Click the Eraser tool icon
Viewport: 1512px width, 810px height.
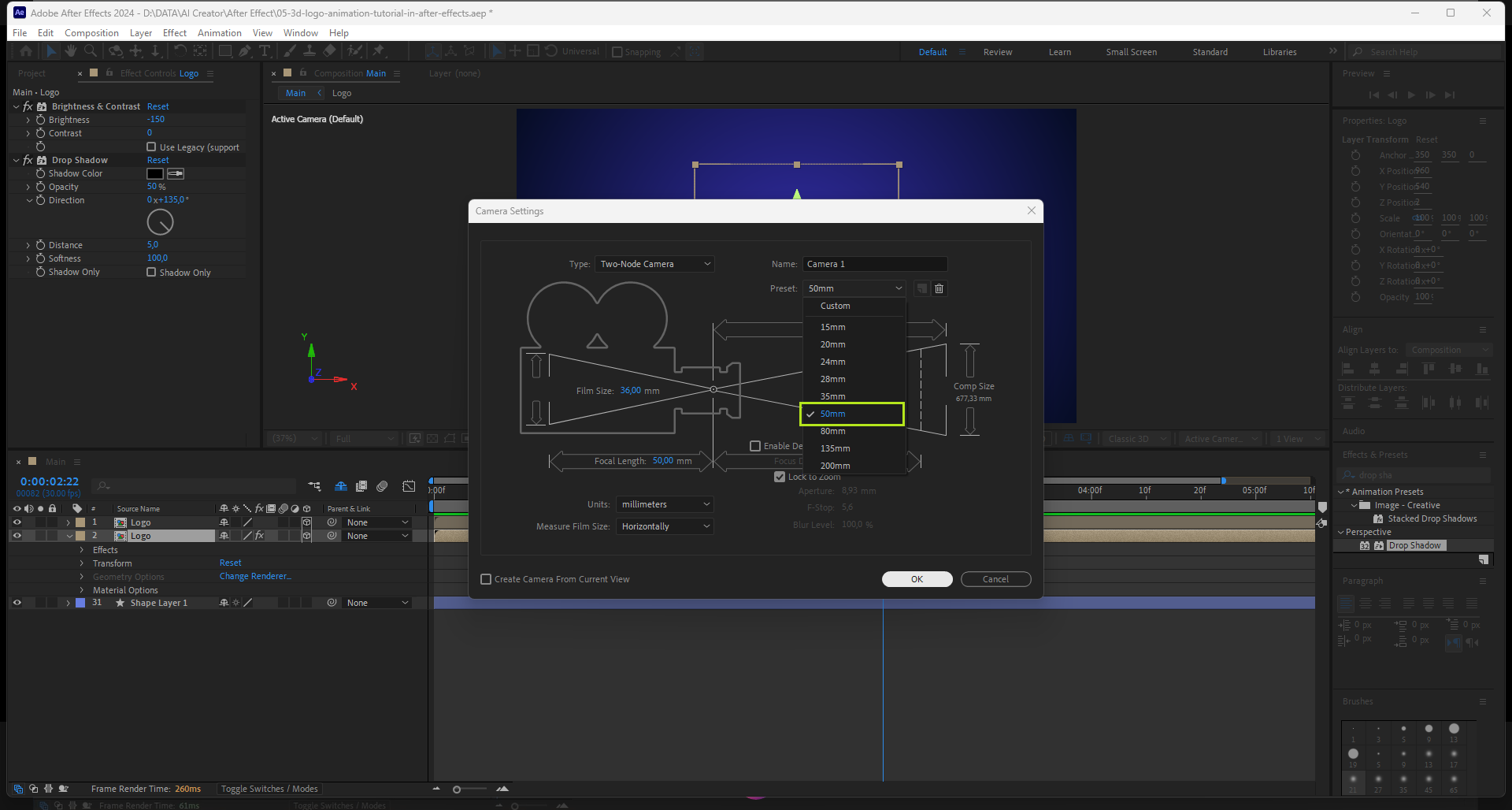(x=330, y=51)
